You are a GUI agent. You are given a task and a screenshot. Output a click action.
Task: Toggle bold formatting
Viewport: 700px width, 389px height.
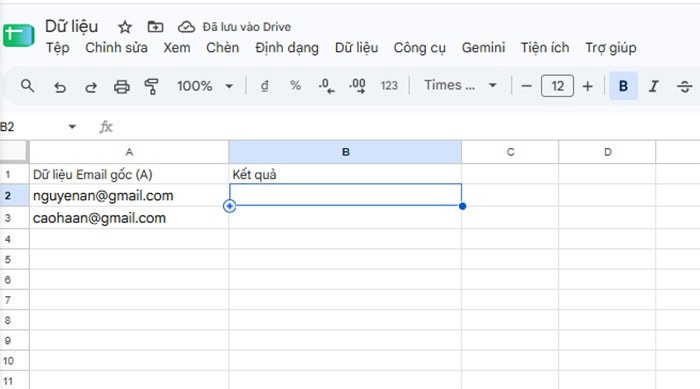623,86
